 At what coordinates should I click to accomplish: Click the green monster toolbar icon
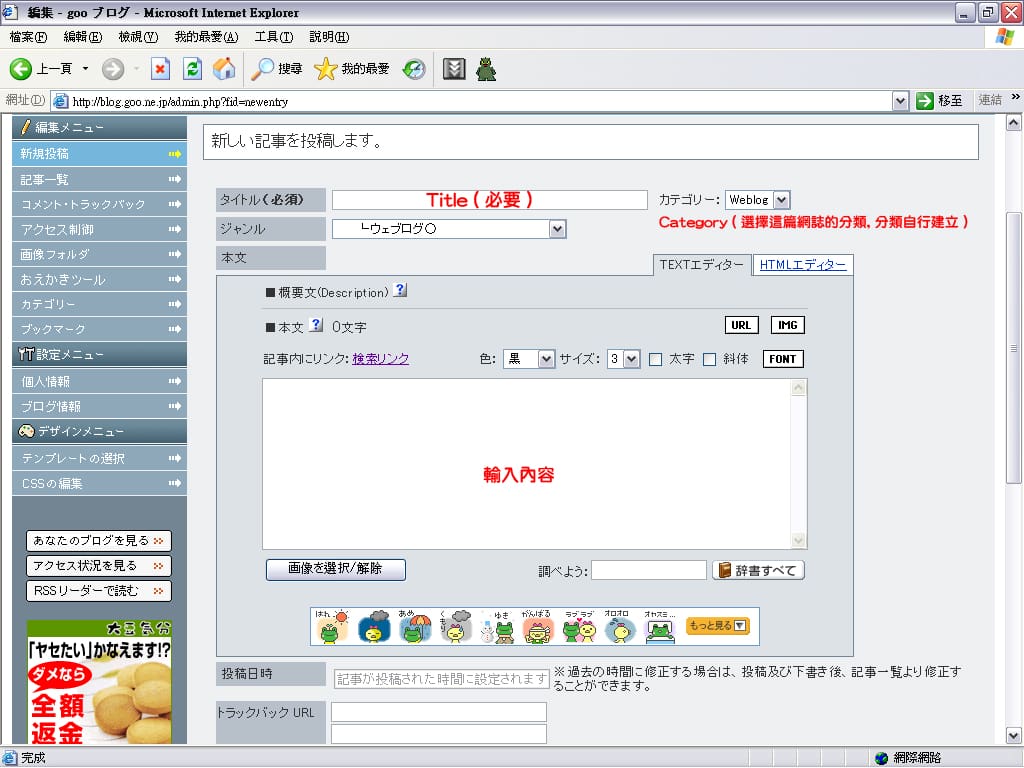(x=486, y=69)
